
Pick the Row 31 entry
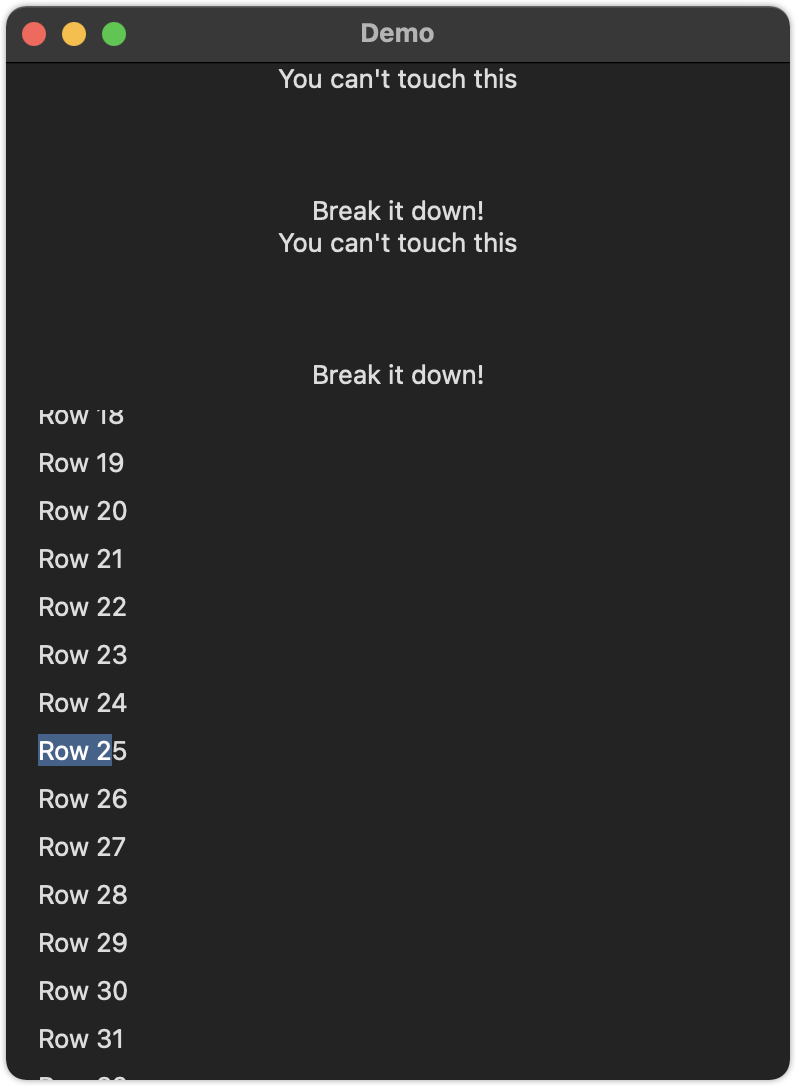pos(81,1039)
